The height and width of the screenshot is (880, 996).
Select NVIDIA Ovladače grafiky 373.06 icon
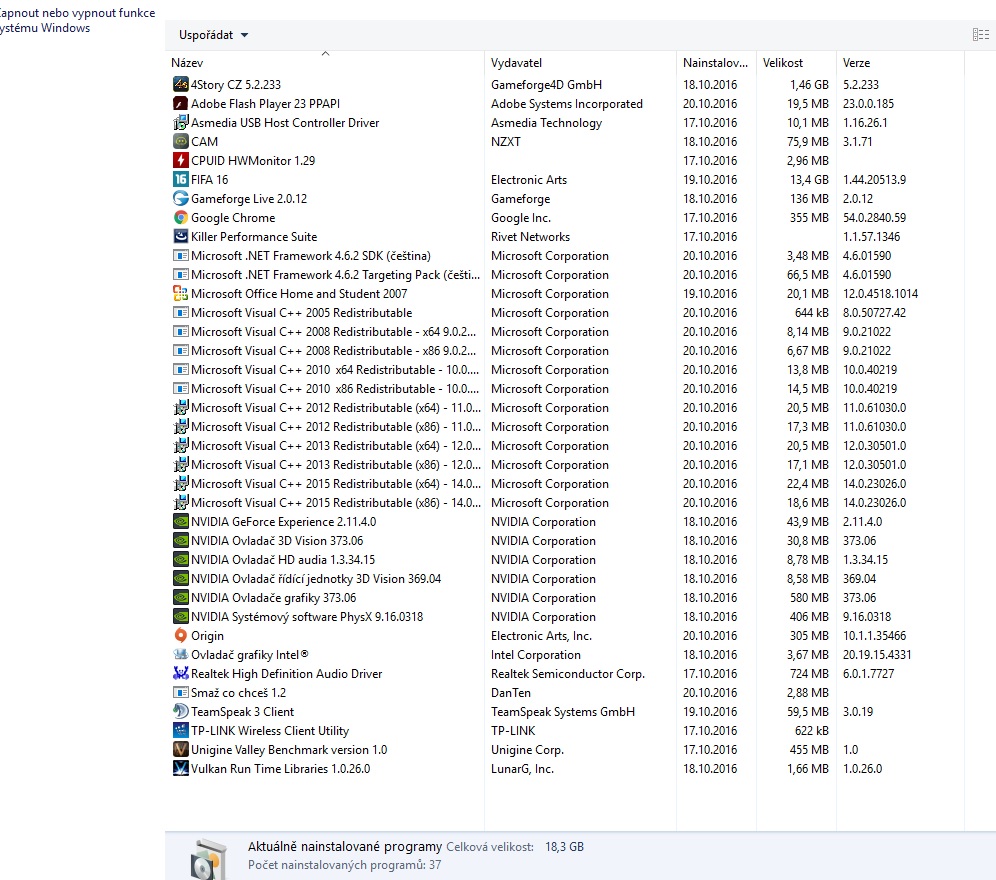point(180,598)
